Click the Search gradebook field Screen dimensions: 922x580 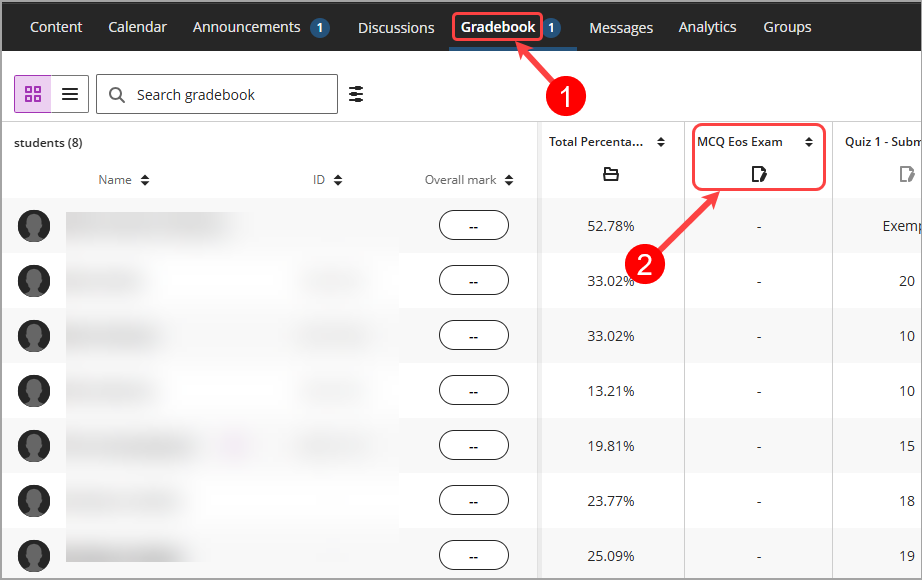pos(217,94)
